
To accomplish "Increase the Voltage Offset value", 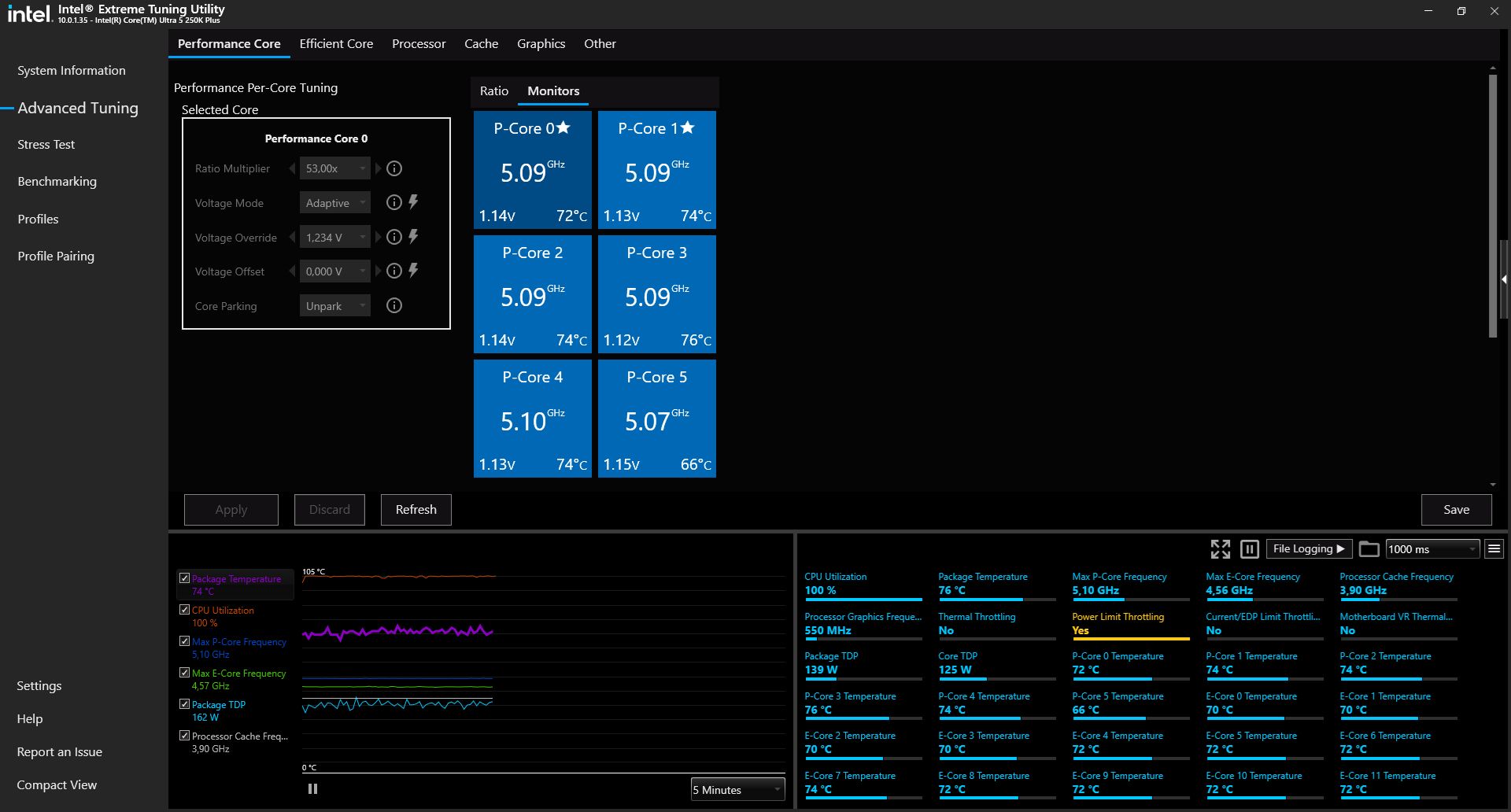I will pyautogui.click(x=378, y=271).
